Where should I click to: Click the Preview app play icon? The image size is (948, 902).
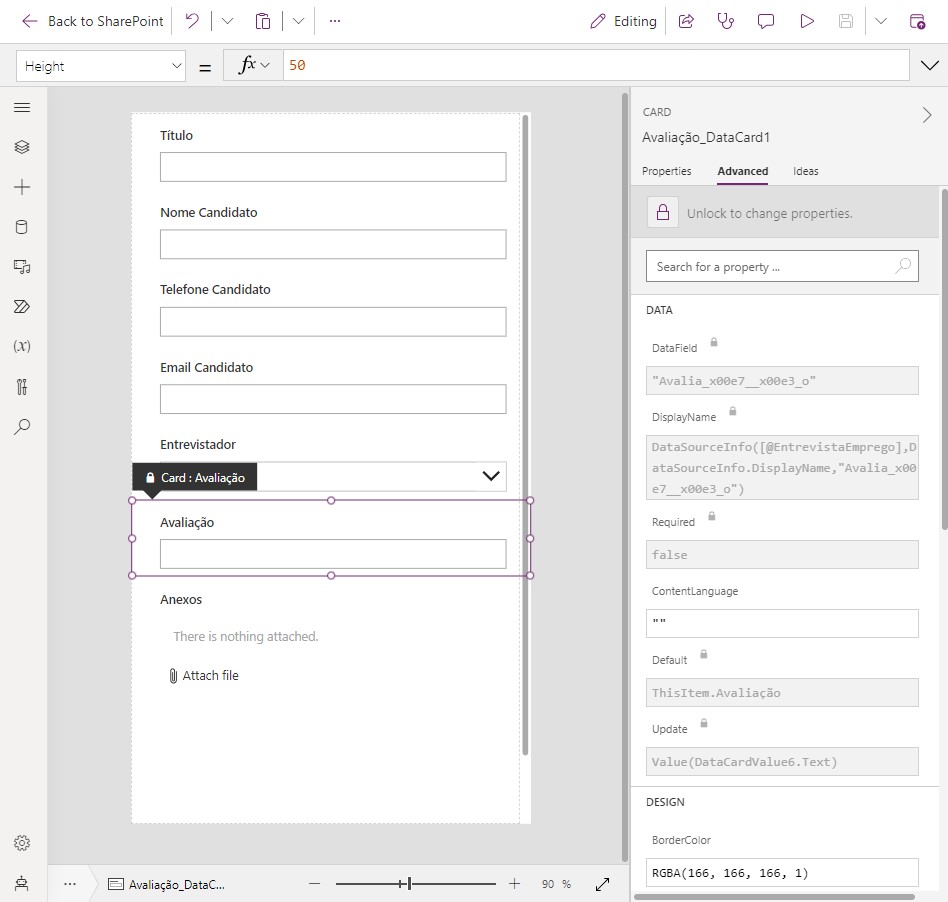(807, 21)
